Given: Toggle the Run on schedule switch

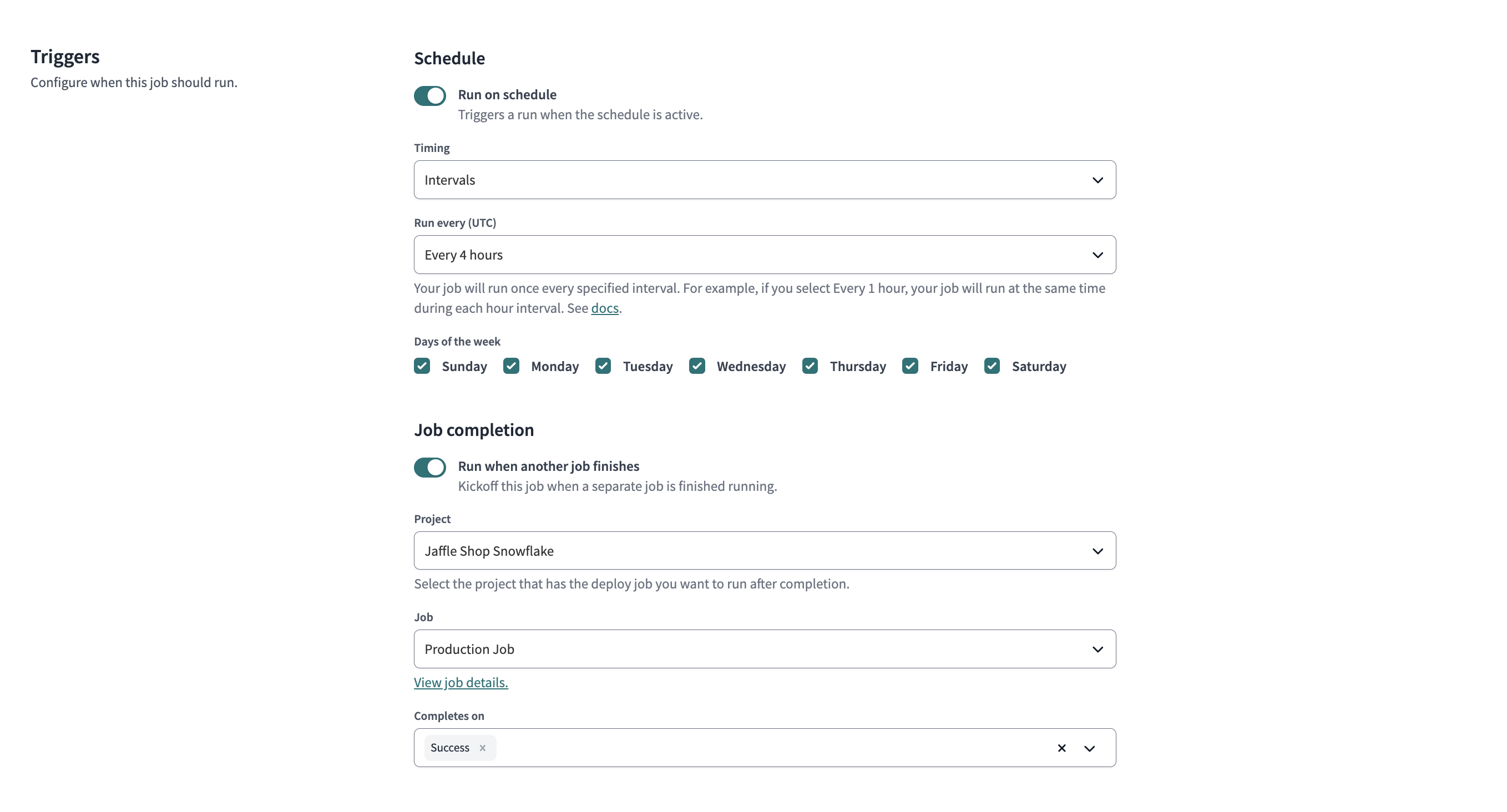Looking at the screenshot, I should pyautogui.click(x=430, y=94).
